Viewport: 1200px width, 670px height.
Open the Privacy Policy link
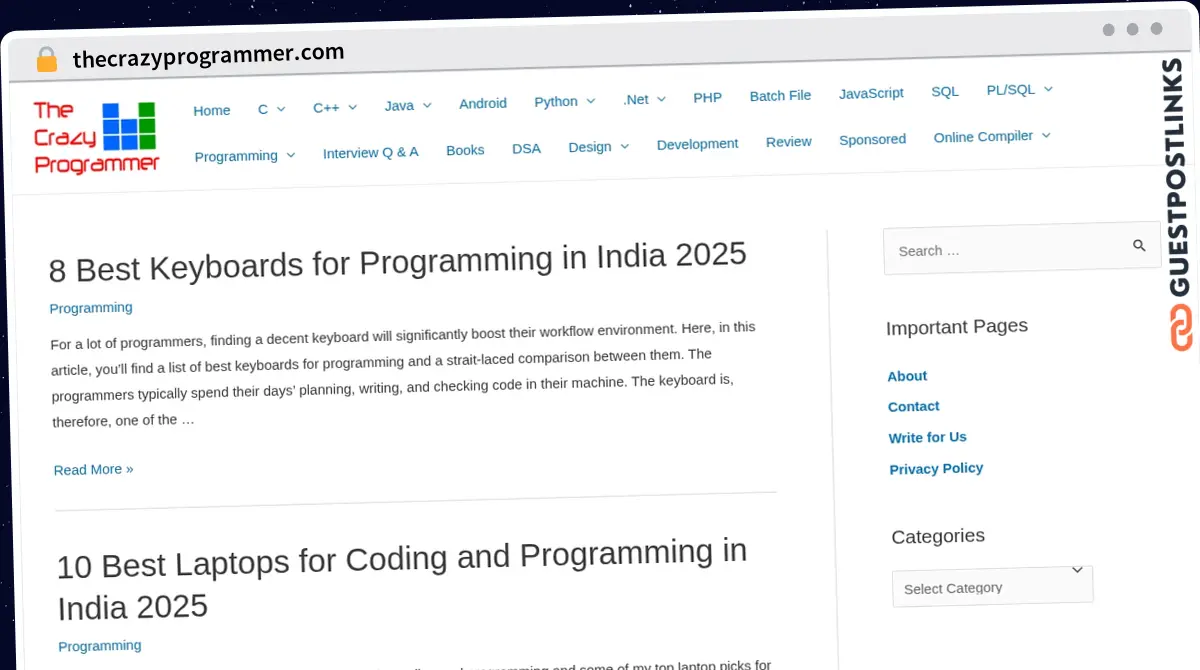pos(936,468)
